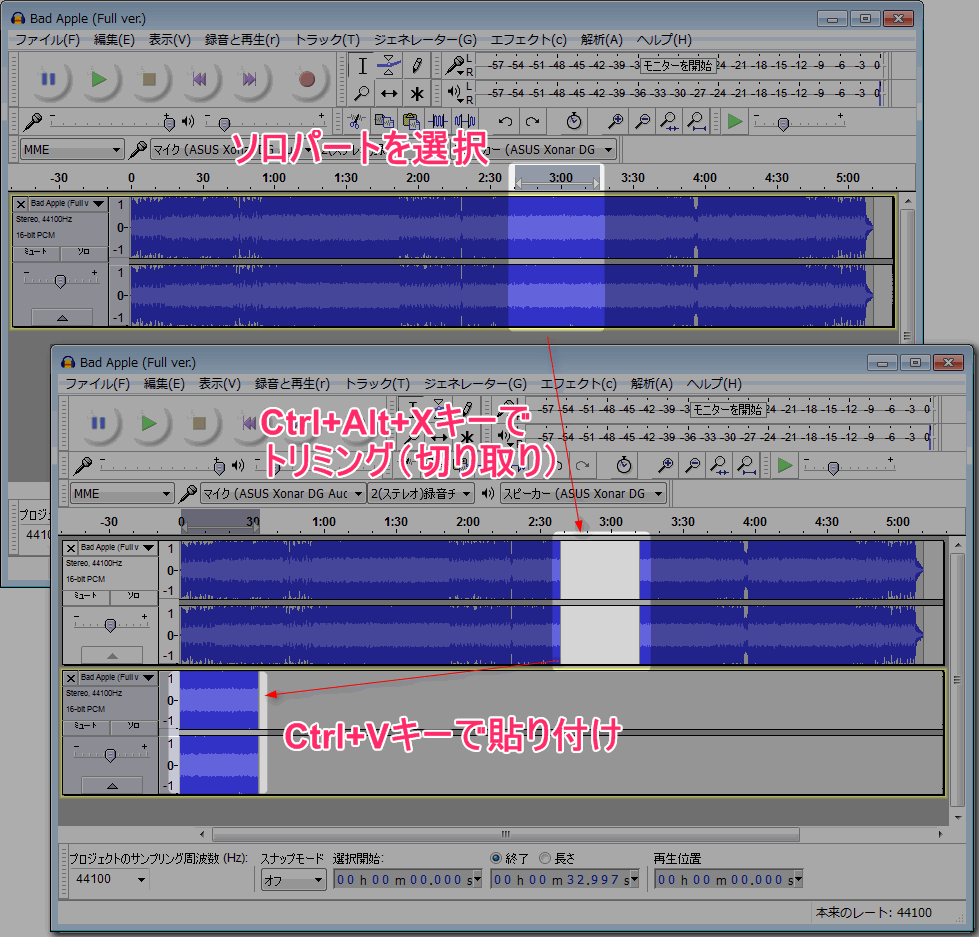Image resolution: width=979 pixels, height=937 pixels.
Task: Open the 編集(E) menu in front window
Action: coord(164,383)
